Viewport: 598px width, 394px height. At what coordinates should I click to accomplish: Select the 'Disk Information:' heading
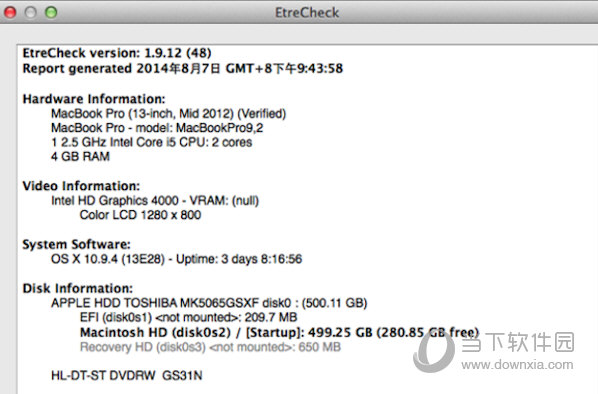coord(78,288)
